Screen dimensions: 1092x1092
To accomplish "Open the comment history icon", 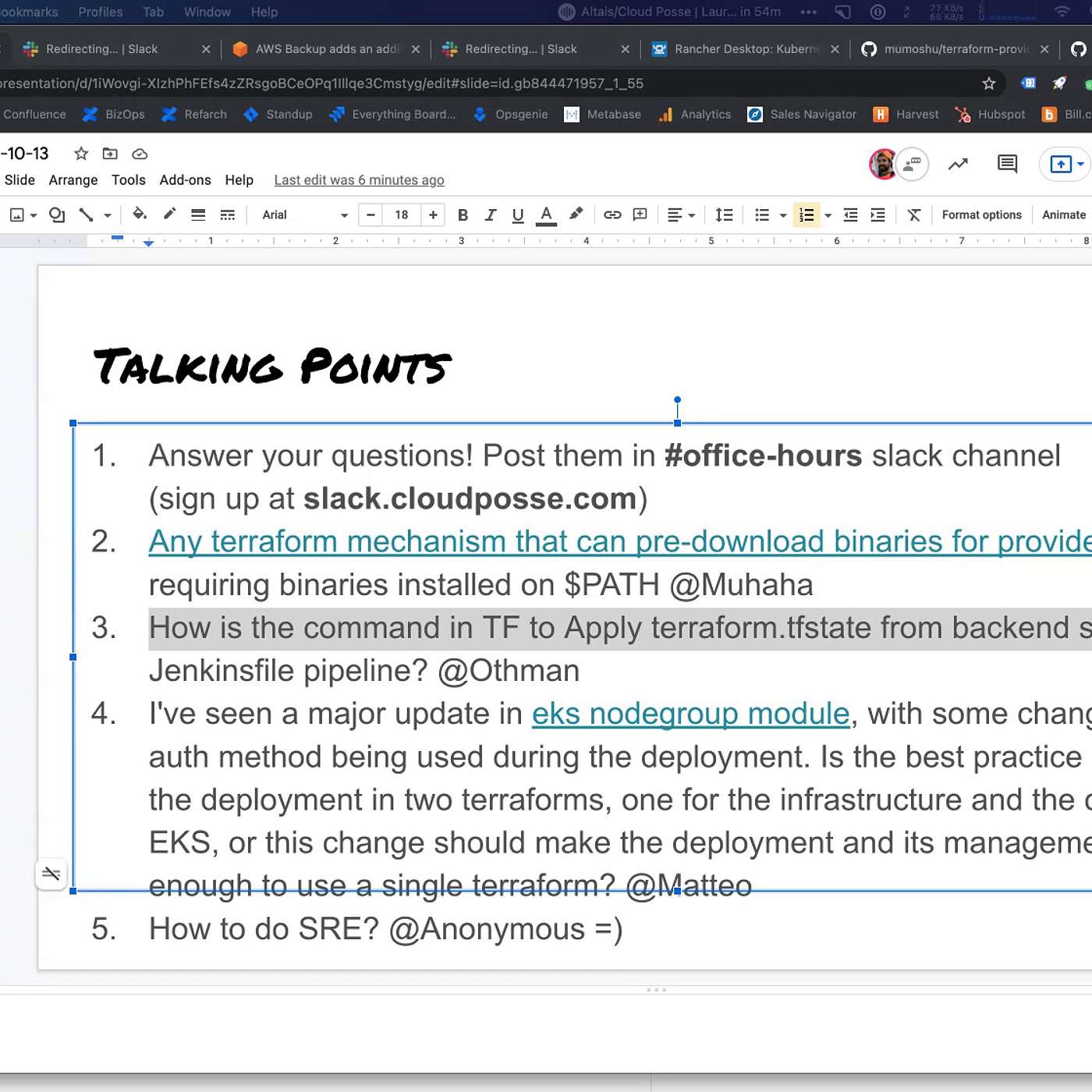I will pos(1007,164).
